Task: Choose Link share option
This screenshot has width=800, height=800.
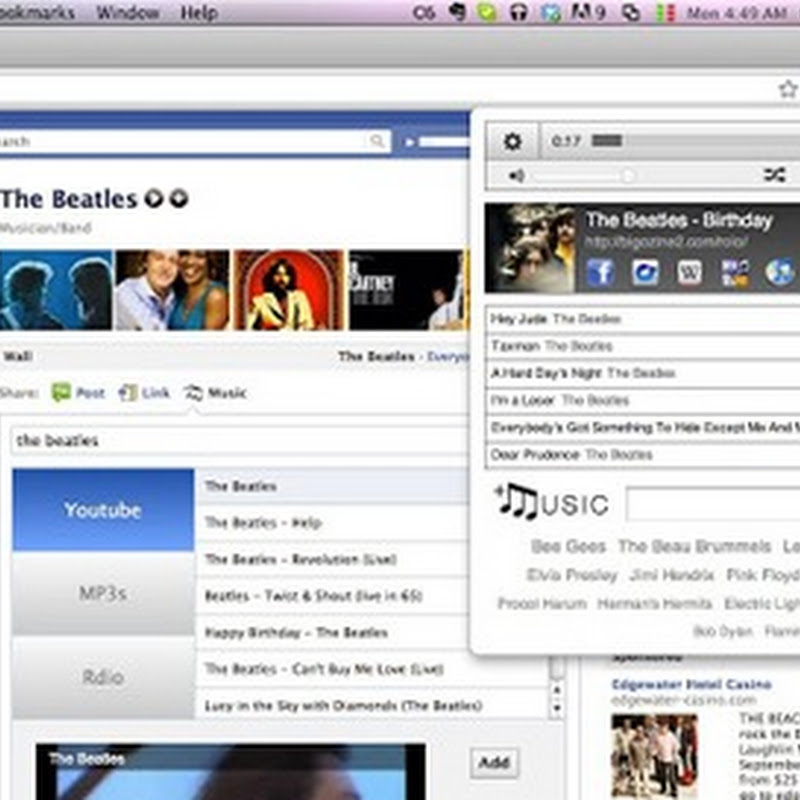Action: tap(144, 393)
